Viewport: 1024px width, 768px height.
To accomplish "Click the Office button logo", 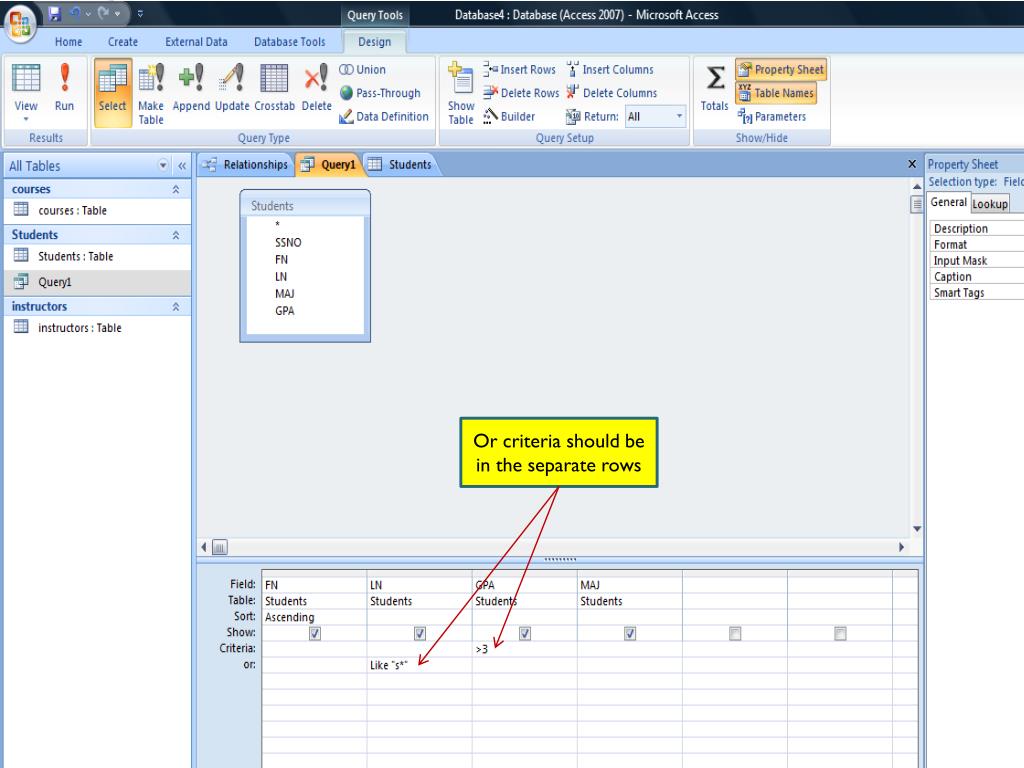I will [x=20, y=24].
